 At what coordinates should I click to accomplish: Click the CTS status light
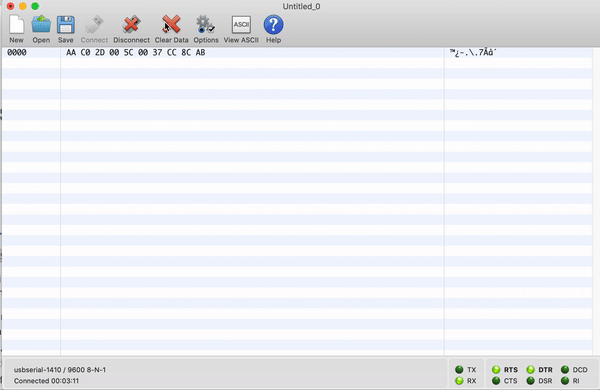point(496,380)
